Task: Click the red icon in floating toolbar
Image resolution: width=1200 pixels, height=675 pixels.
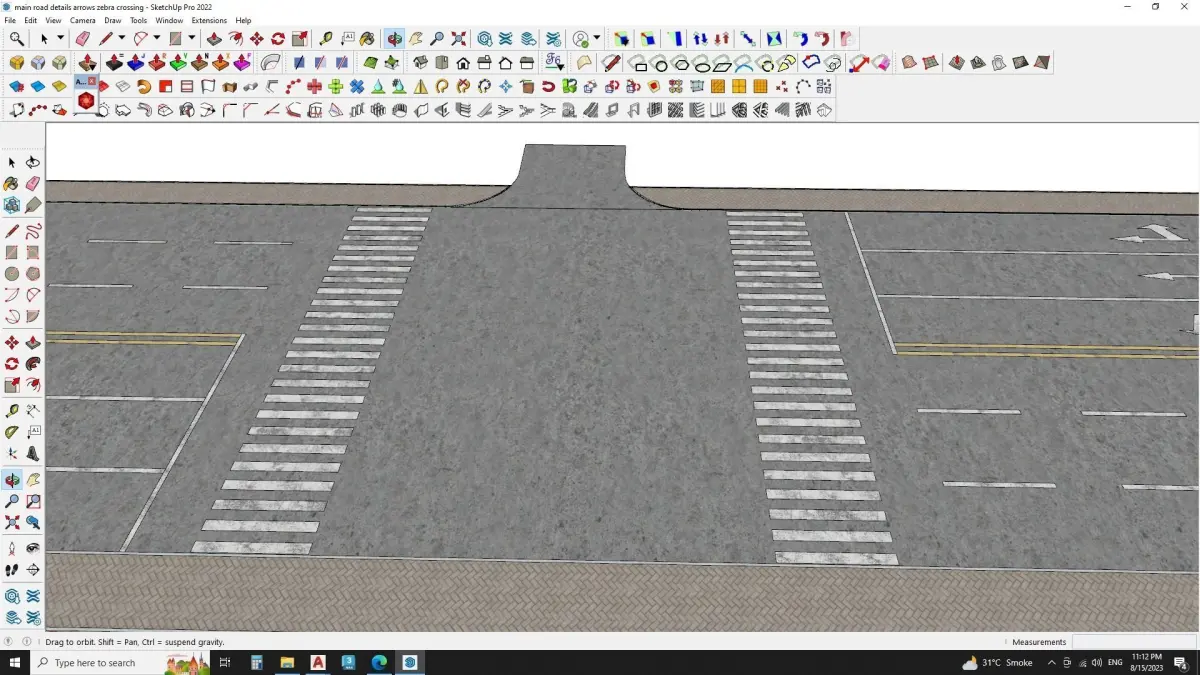Action: coord(86,101)
